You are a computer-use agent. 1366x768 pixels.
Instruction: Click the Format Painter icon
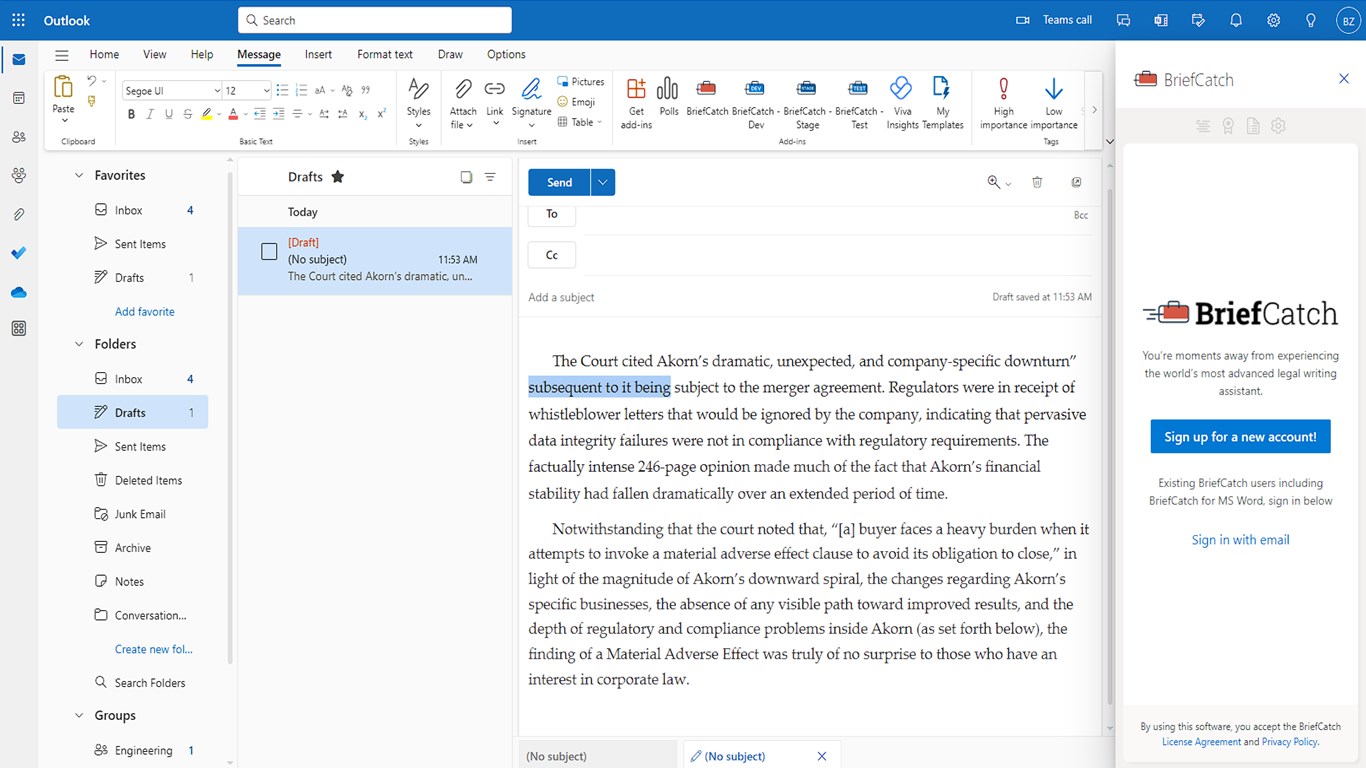coord(92,101)
